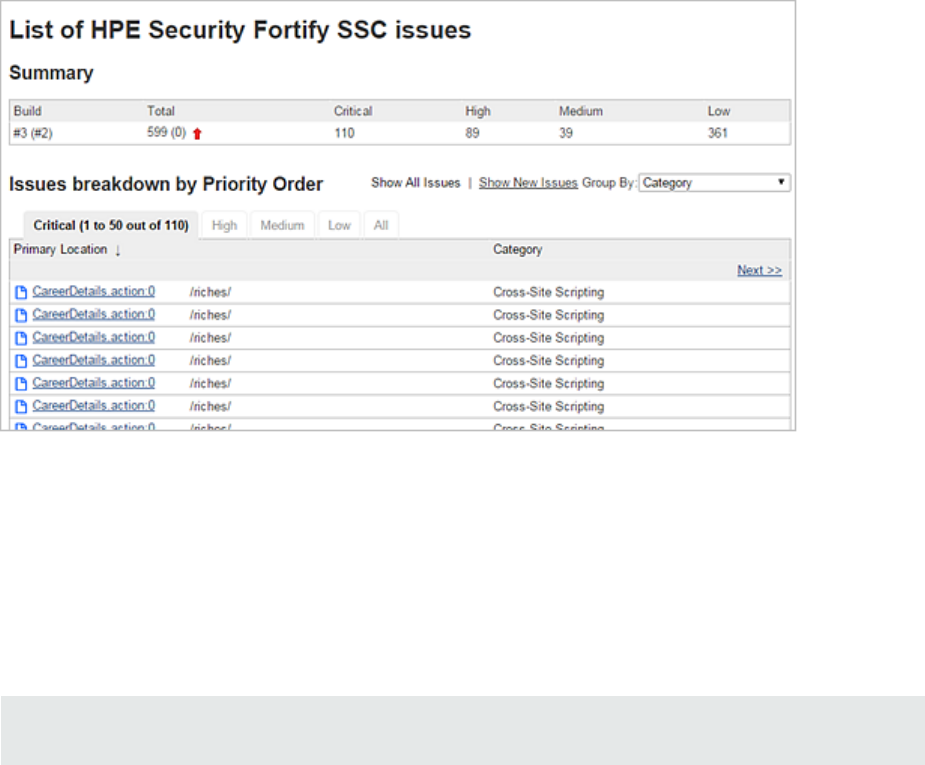Click the file icon in the second issue row

coord(21,315)
